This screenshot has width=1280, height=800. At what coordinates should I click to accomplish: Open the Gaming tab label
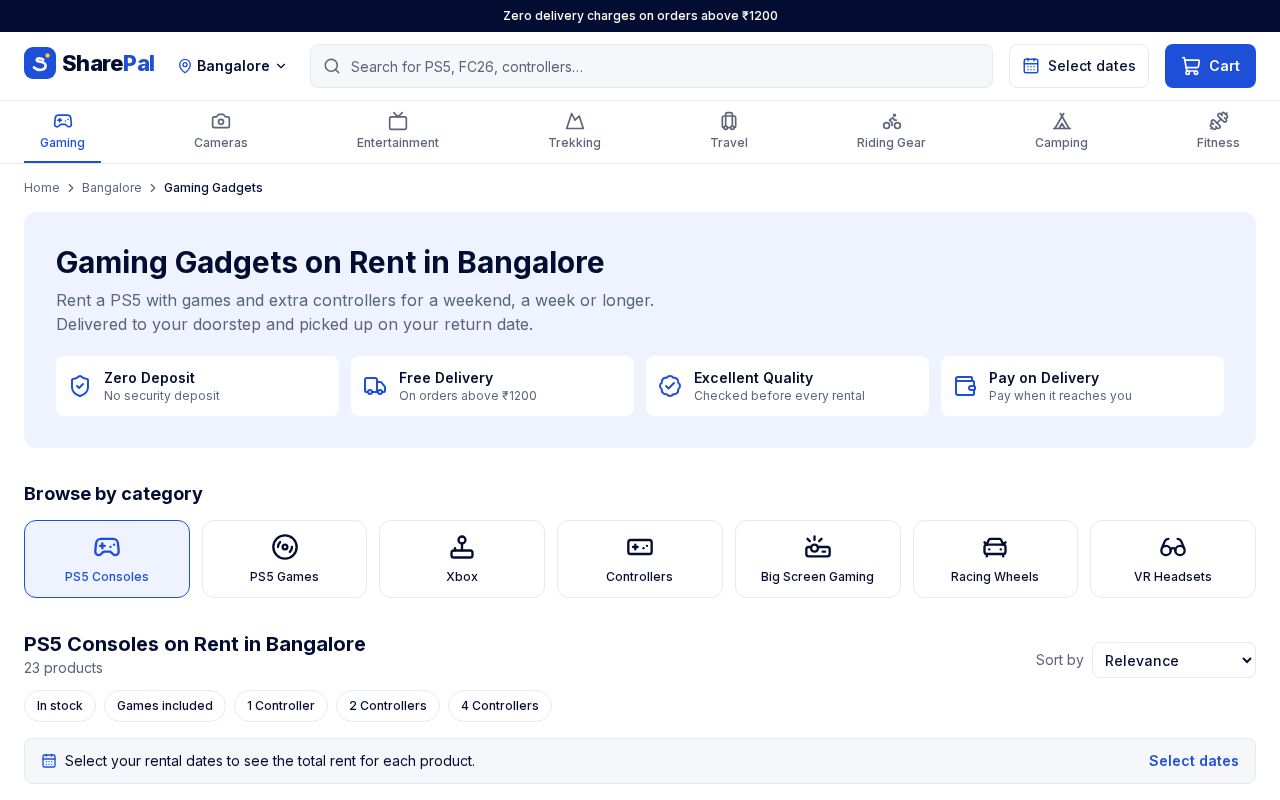pos(62,143)
